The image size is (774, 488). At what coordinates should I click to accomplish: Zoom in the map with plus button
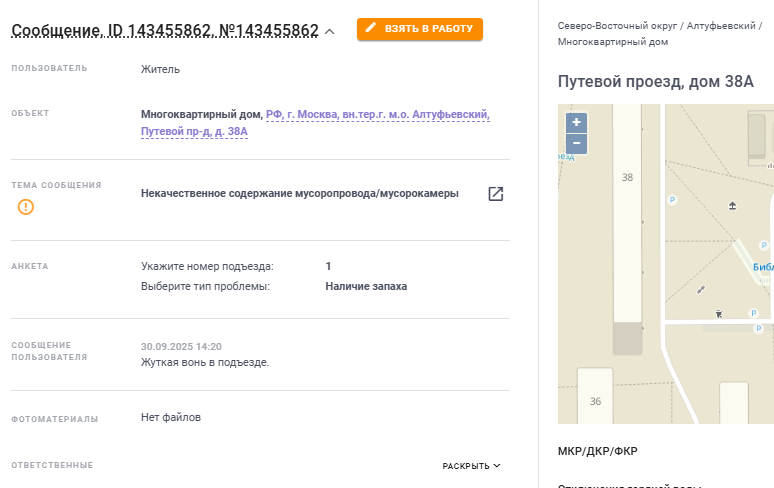tap(576, 122)
